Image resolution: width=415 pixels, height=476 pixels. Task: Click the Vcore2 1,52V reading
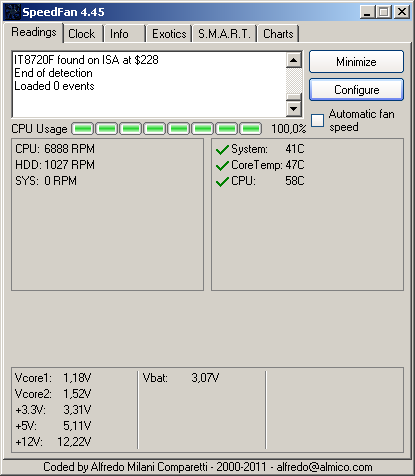point(53,394)
